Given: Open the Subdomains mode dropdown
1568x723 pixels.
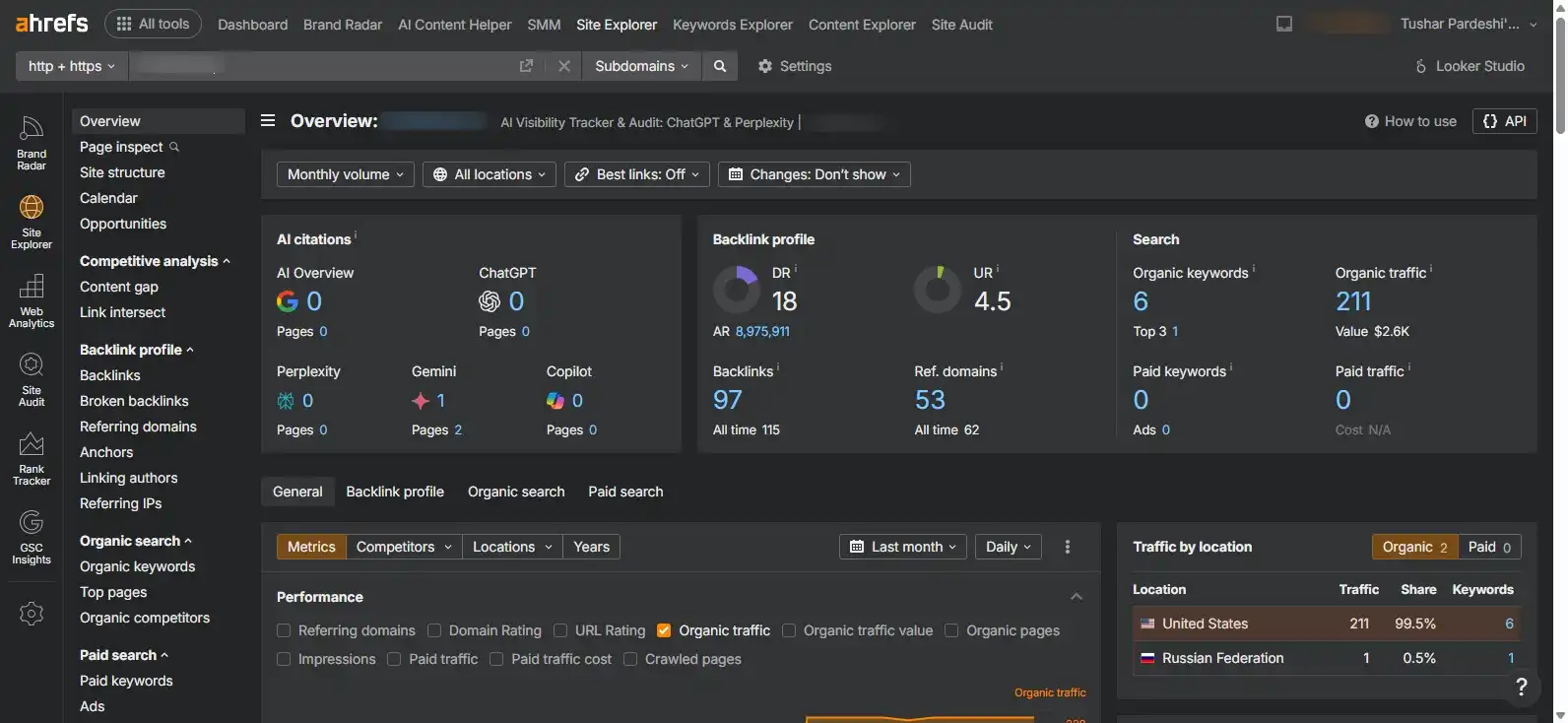Looking at the screenshot, I should [641, 66].
